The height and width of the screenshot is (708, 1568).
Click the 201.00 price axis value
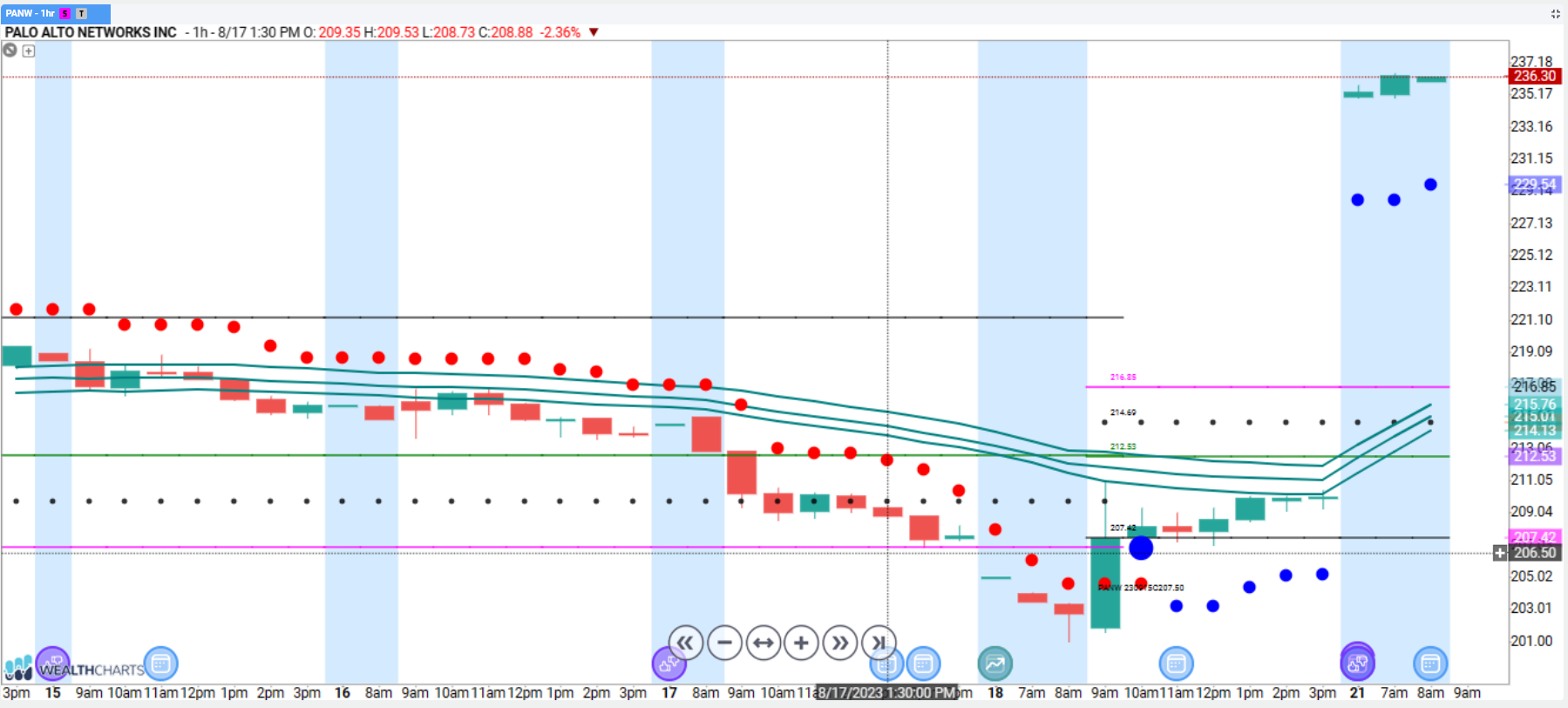(1531, 641)
